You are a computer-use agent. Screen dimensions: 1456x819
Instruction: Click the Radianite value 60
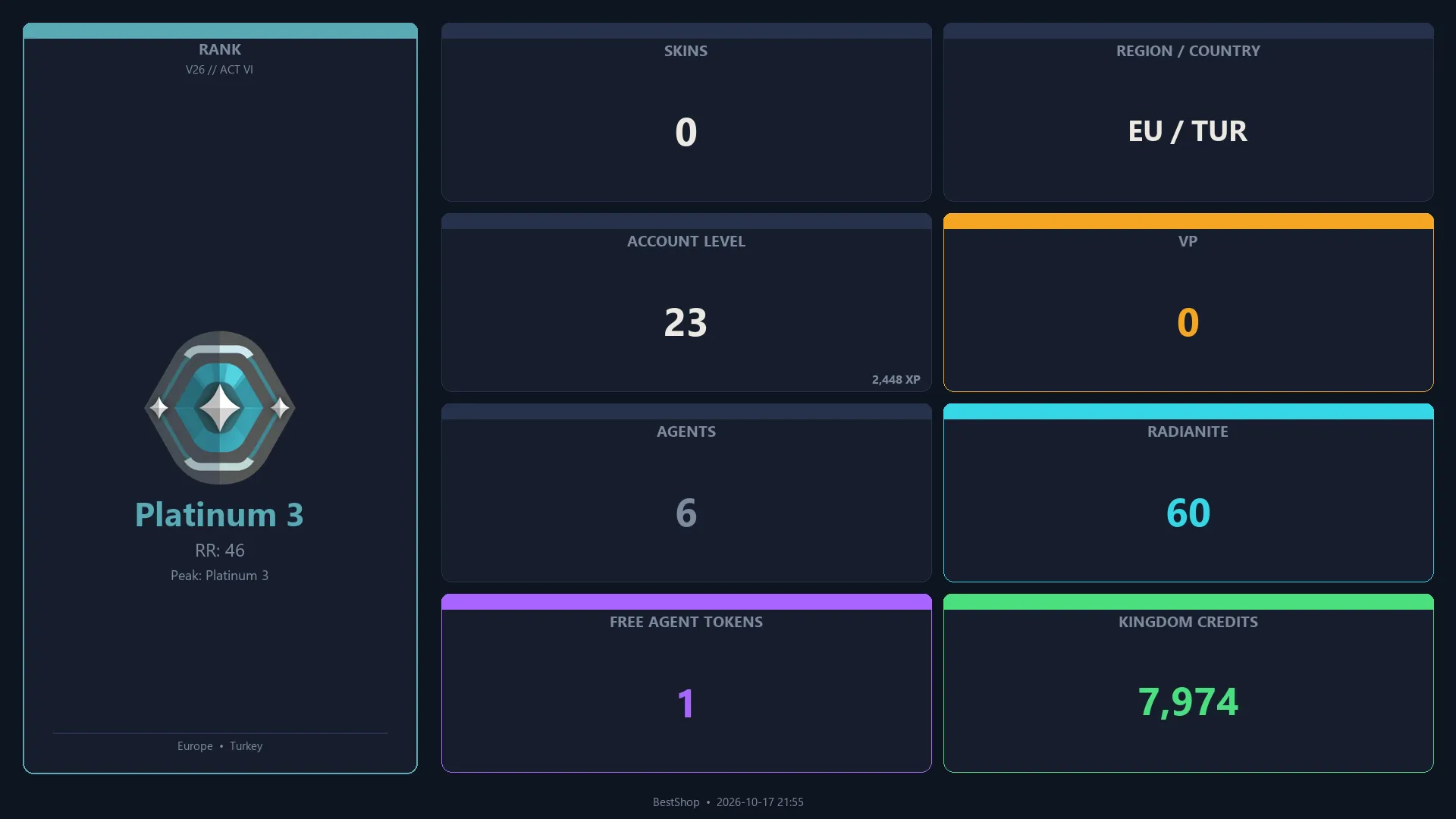pos(1188,513)
